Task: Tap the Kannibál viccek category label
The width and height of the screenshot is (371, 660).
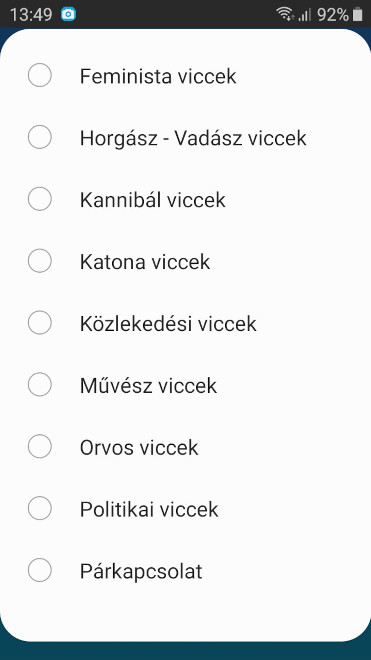Action: (x=152, y=200)
